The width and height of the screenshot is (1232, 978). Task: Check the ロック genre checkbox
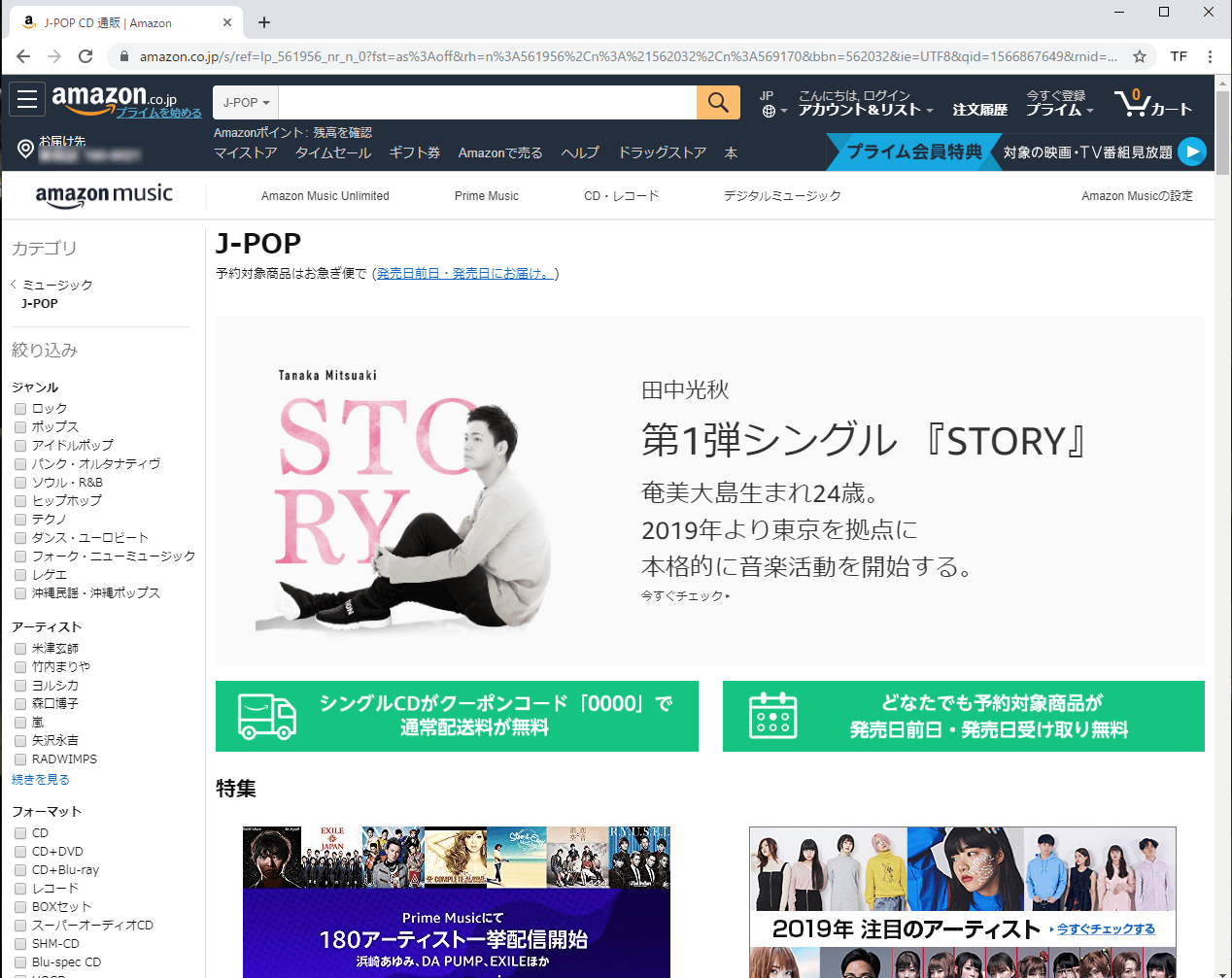[x=20, y=409]
